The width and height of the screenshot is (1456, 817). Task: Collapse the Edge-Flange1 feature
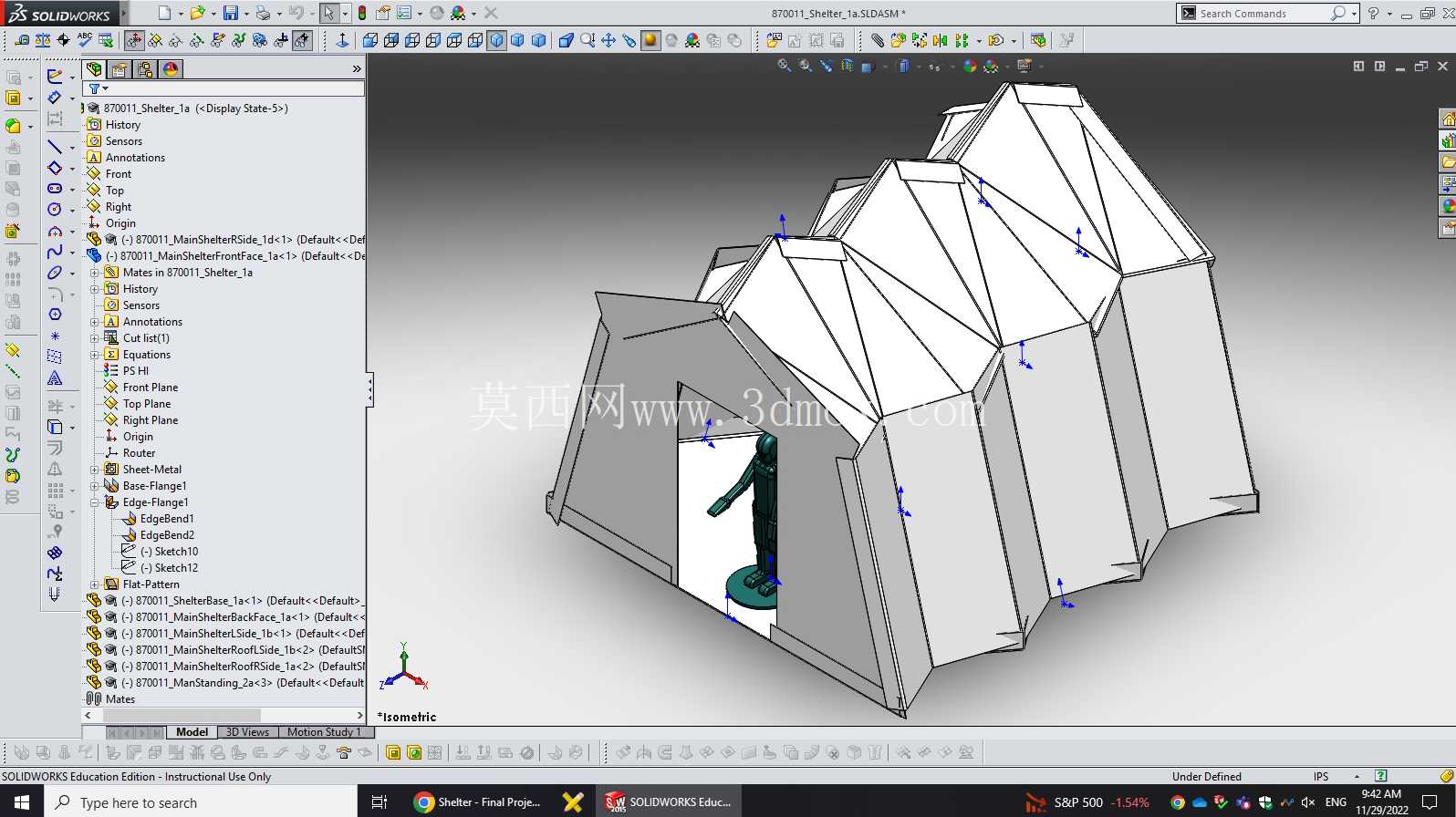click(x=94, y=502)
